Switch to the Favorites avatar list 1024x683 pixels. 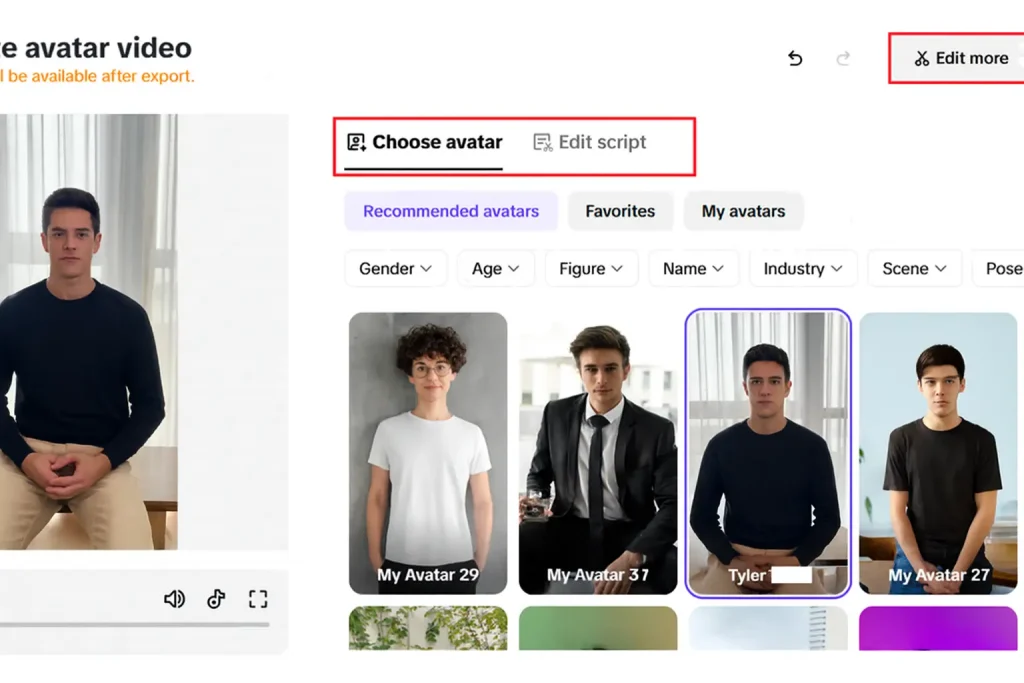(620, 211)
